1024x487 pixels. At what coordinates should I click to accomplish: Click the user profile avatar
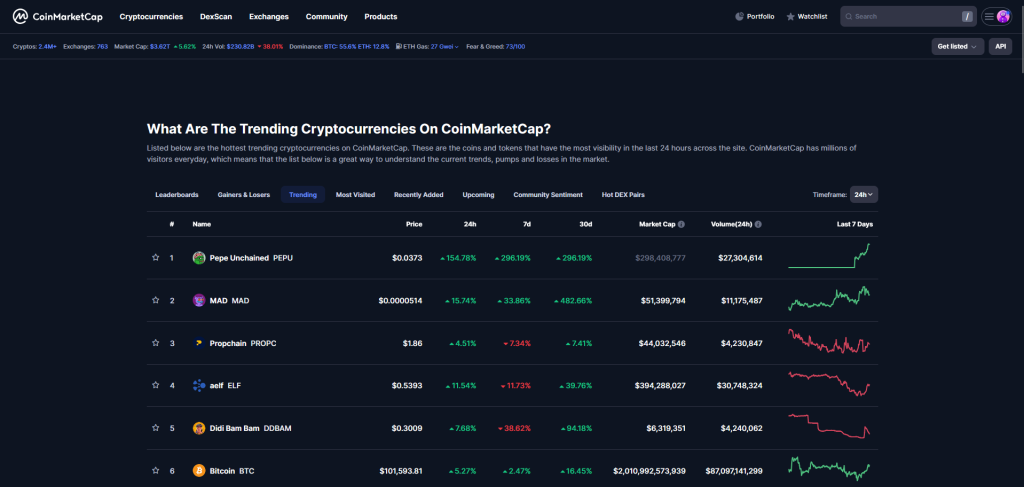point(1003,16)
